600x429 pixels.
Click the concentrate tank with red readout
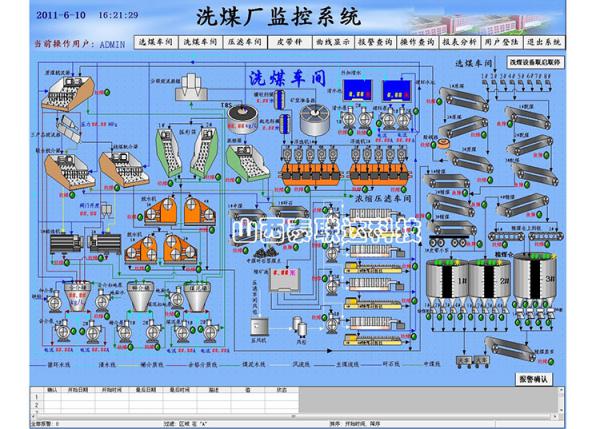[x=284, y=279]
